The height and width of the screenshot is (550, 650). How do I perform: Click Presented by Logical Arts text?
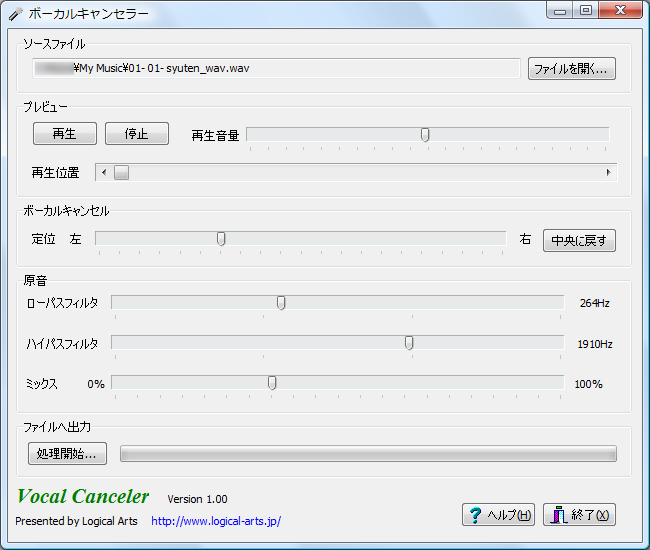[x=76, y=521]
